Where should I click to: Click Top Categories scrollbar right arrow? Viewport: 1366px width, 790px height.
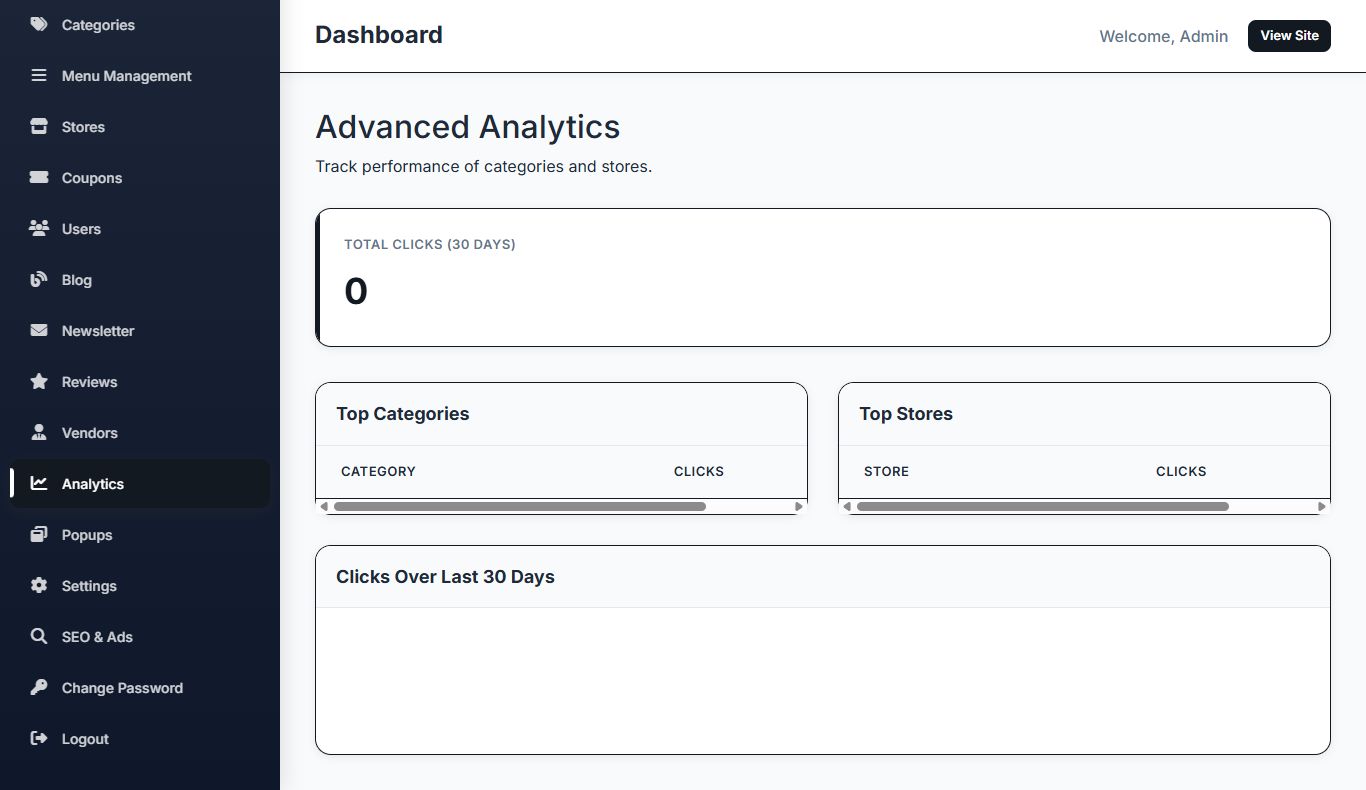[799, 507]
